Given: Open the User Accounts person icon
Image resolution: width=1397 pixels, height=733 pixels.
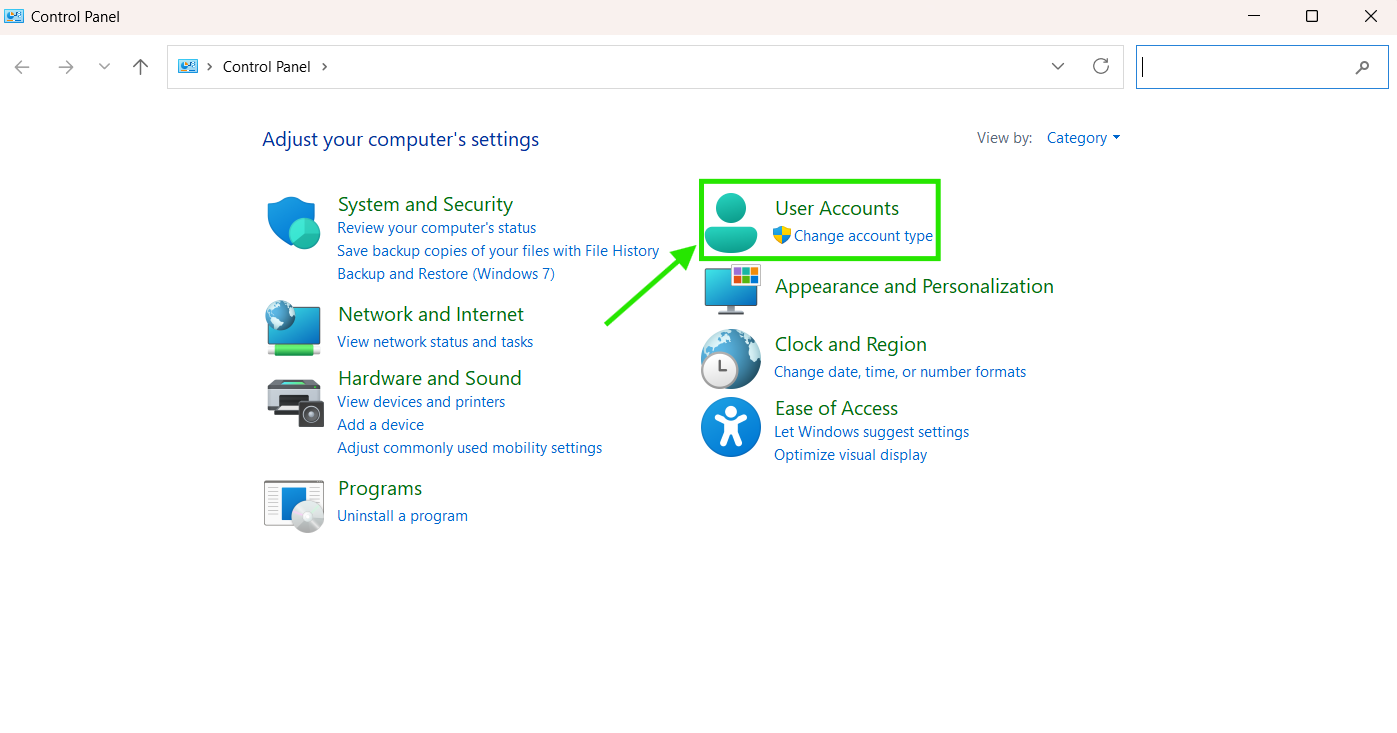Looking at the screenshot, I should (x=731, y=223).
